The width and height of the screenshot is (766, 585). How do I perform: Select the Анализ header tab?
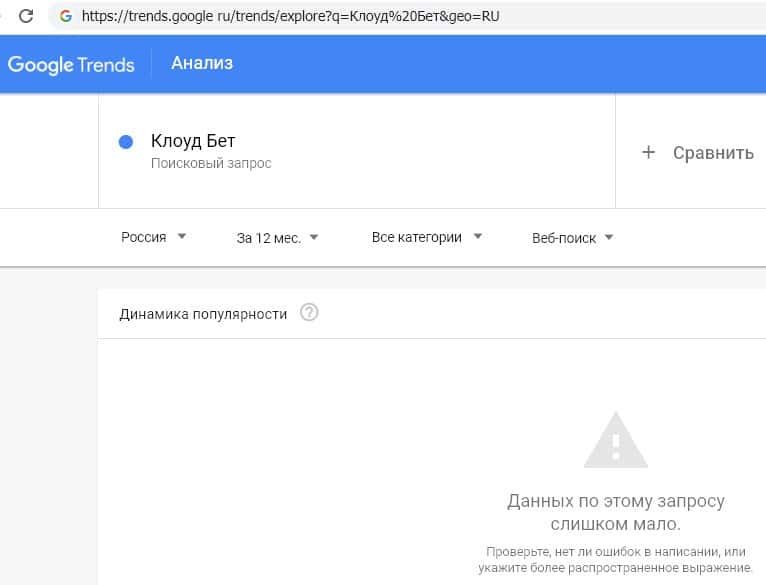click(x=202, y=63)
